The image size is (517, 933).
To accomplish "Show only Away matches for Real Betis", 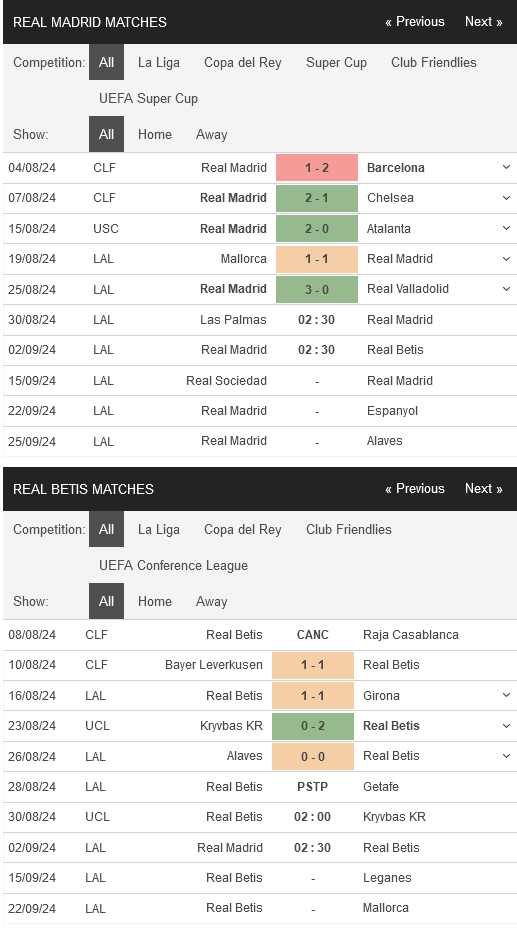I will click(x=212, y=602).
